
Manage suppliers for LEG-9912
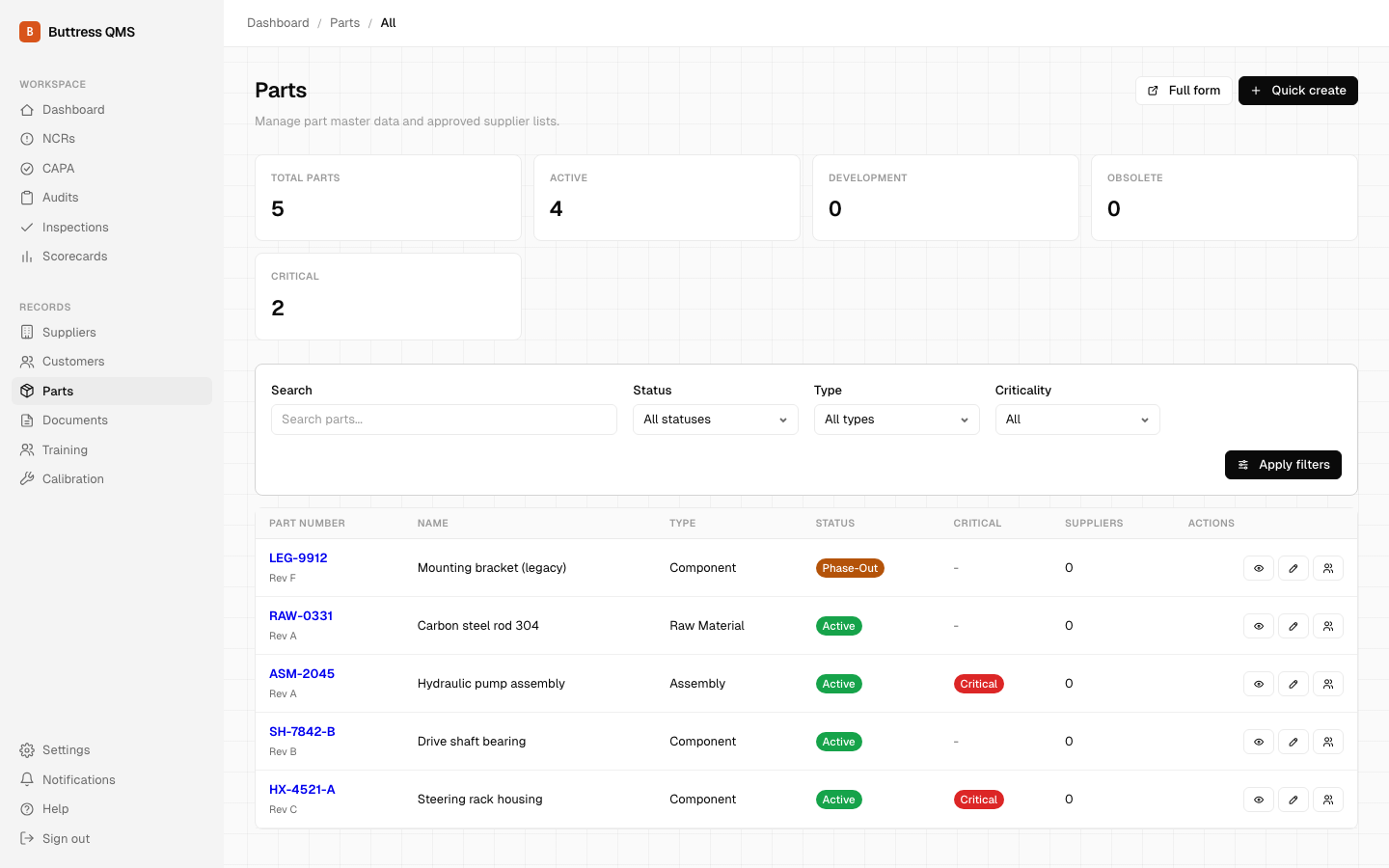(x=1328, y=568)
